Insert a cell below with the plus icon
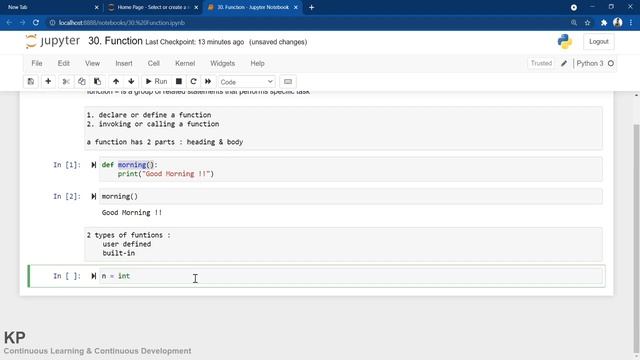Image resolution: width=640 pixels, height=360 pixels. (x=48, y=82)
